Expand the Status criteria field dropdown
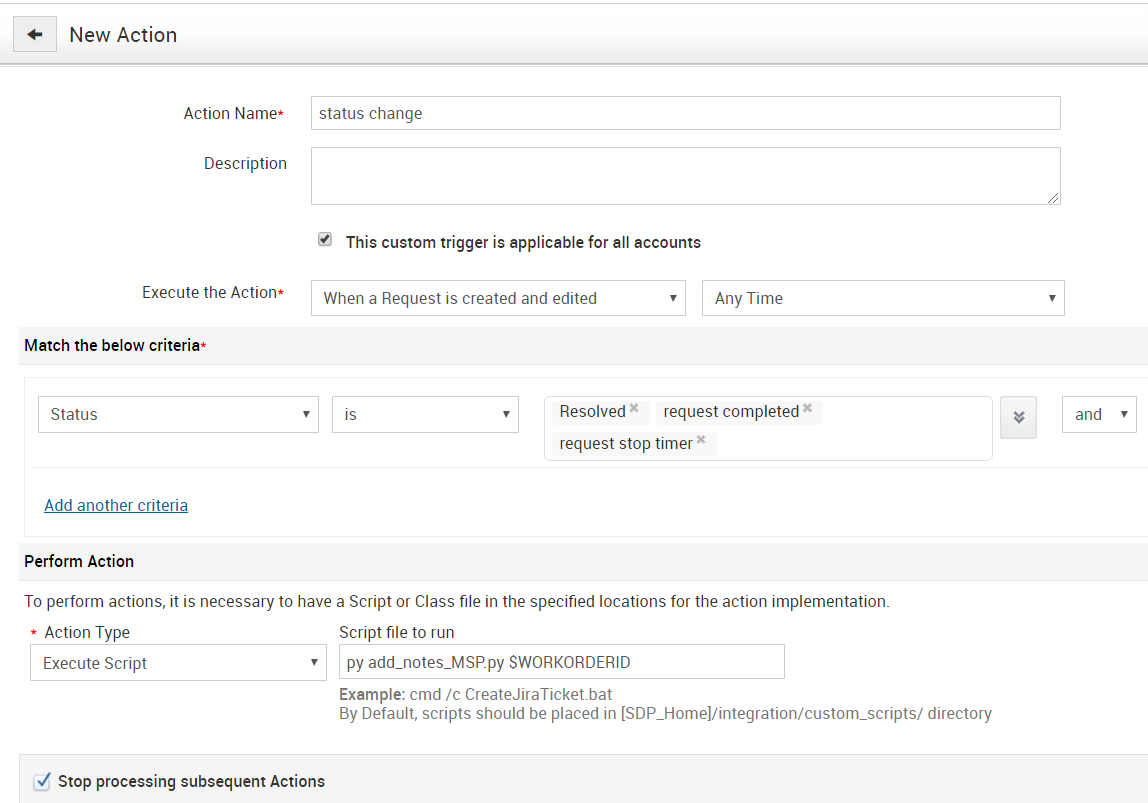Viewport: 1148px width, 803px height. point(178,415)
